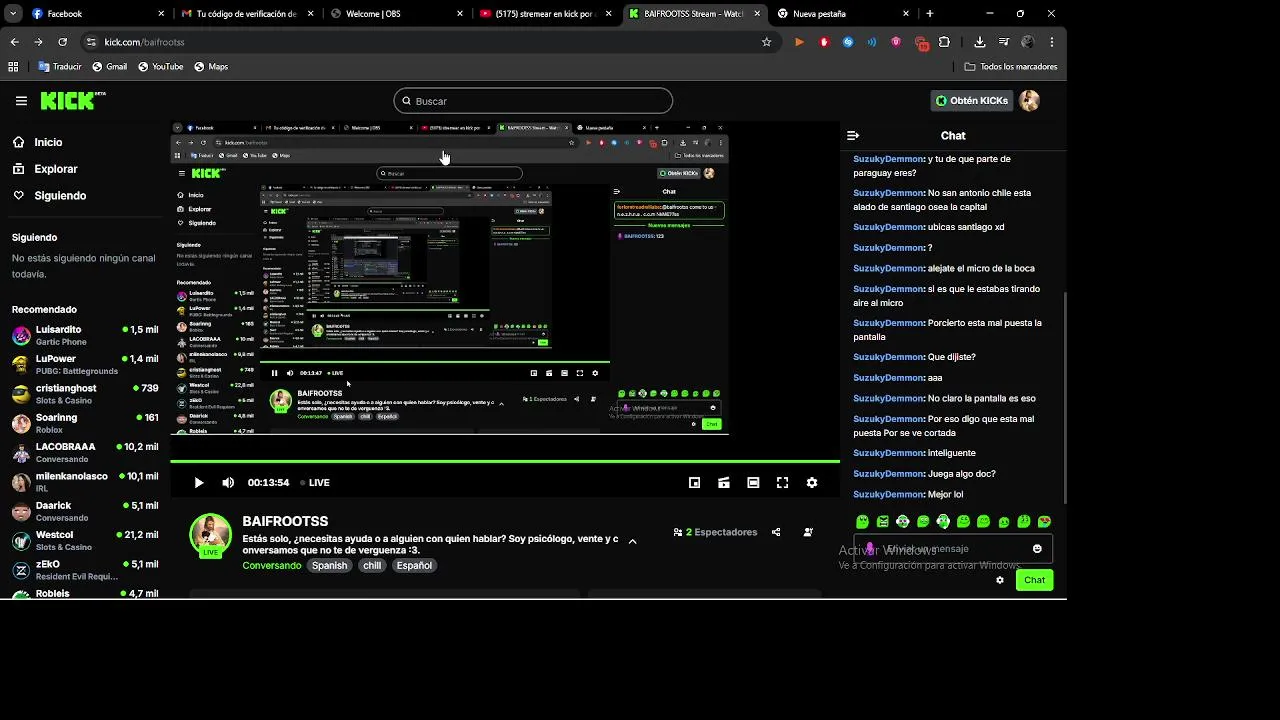This screenshot has width=1280, height=720.
Task: Click the green video progress bar
Action: (505, 461)
